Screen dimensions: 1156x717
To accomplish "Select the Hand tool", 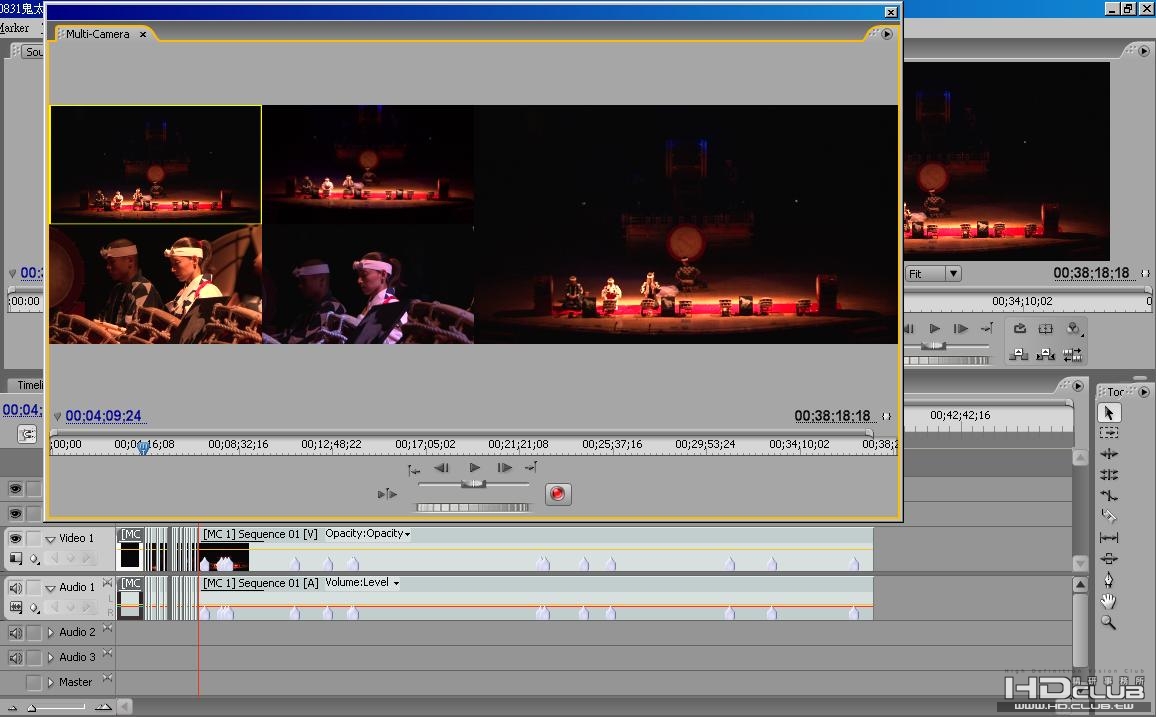I will [1109, 601].
